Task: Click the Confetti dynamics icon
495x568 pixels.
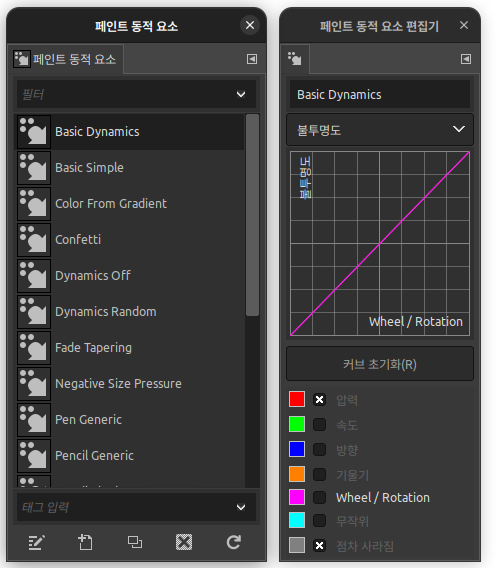Action: (34, 240)
